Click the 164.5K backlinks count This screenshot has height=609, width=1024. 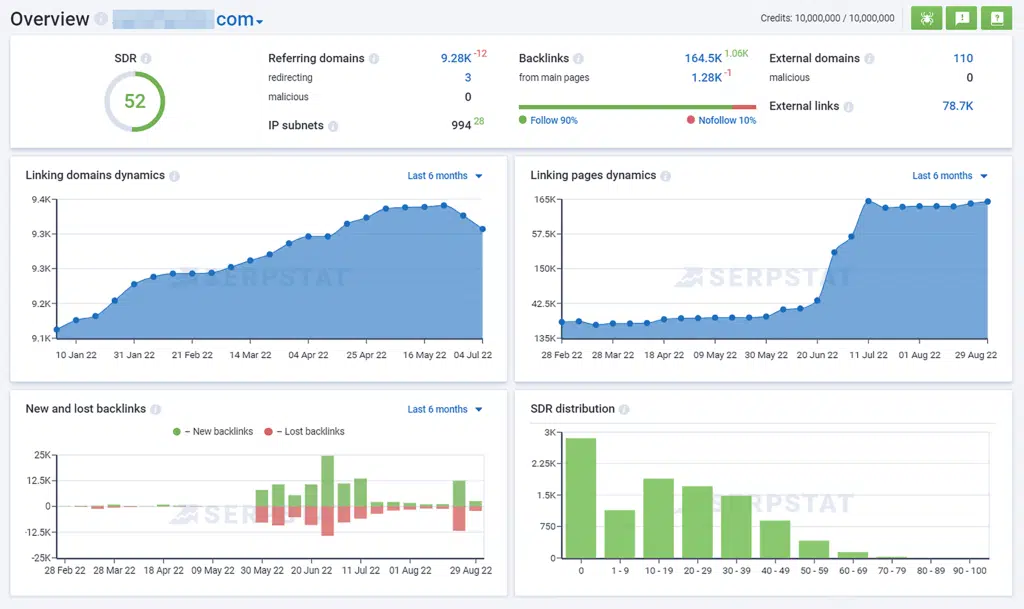(703, 59)
